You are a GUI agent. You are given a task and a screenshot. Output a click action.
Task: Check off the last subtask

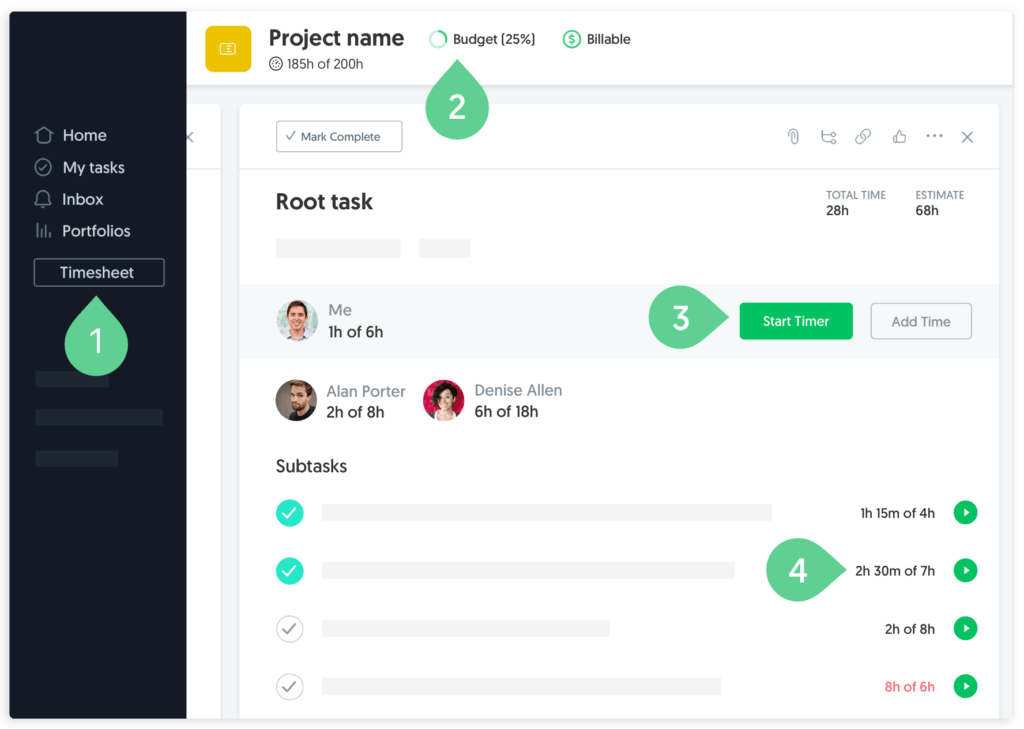tap(289, 687)
